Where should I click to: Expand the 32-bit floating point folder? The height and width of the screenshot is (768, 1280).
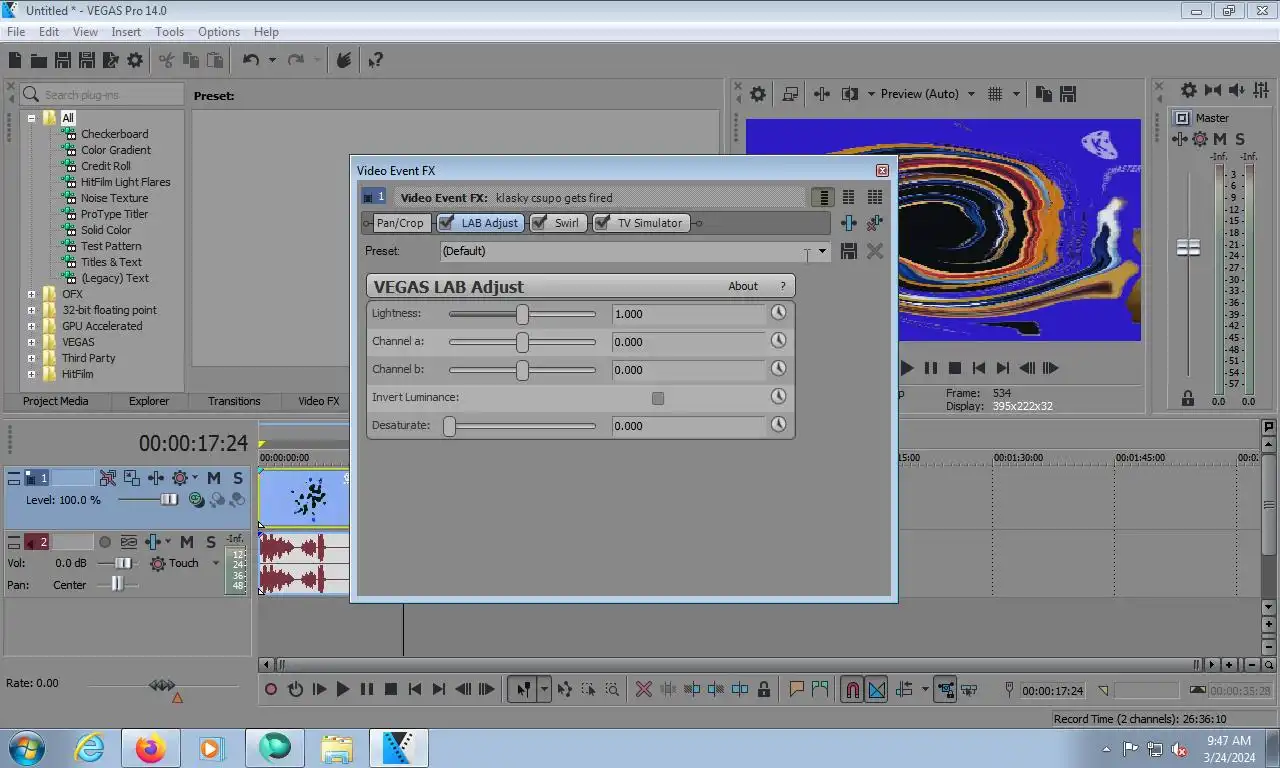[x=31, y=310]
